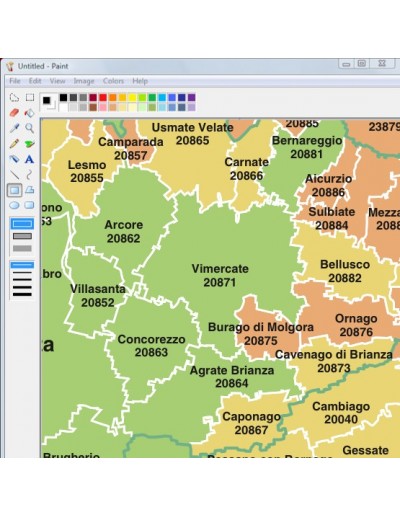The height and width of the screenshot is (517, 400).
Task: Select the thinnest line width option
Action: [22, 265]
